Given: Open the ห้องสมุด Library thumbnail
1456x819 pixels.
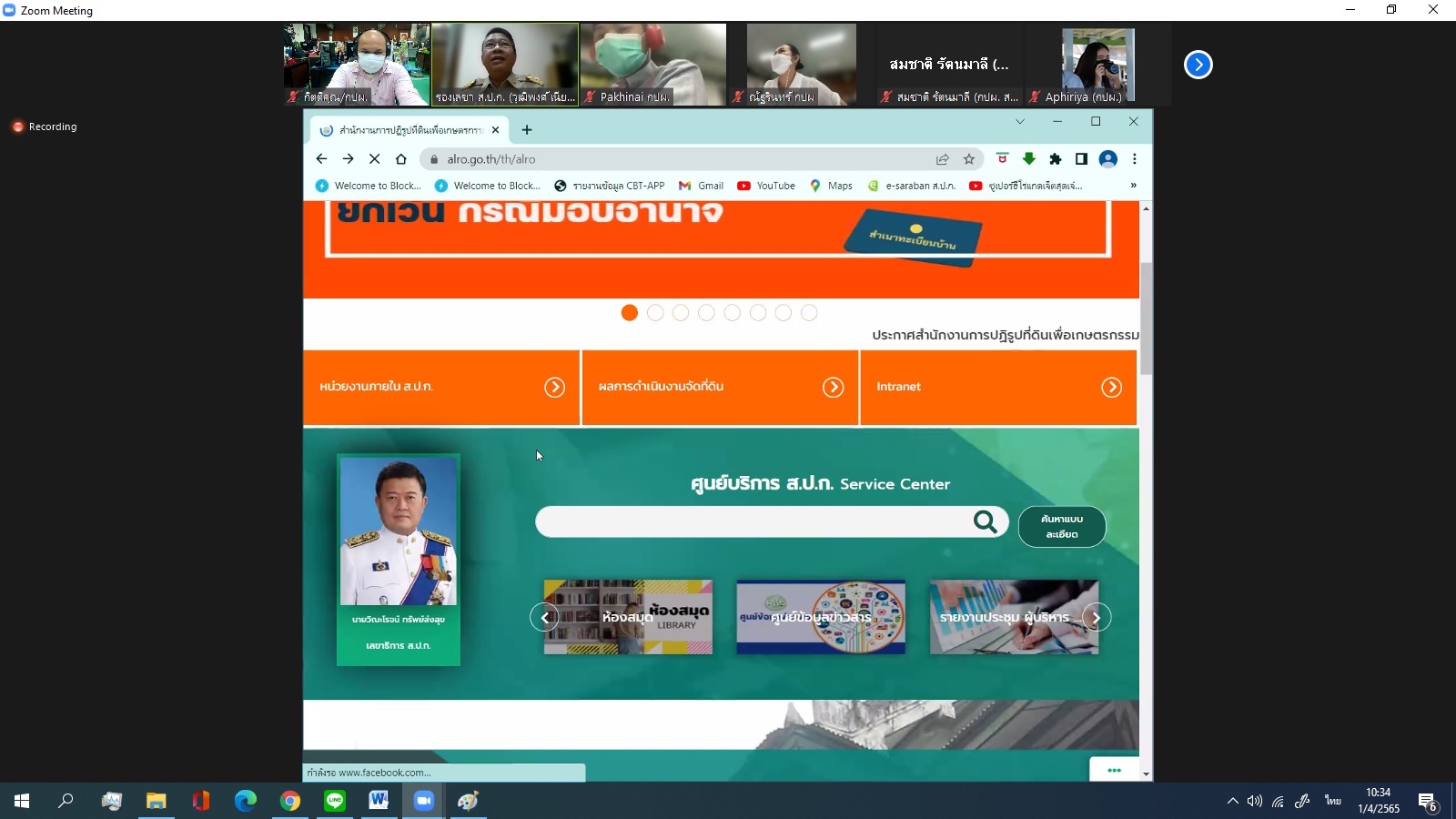Looking at the screenshot, I should tap(628, 617).
